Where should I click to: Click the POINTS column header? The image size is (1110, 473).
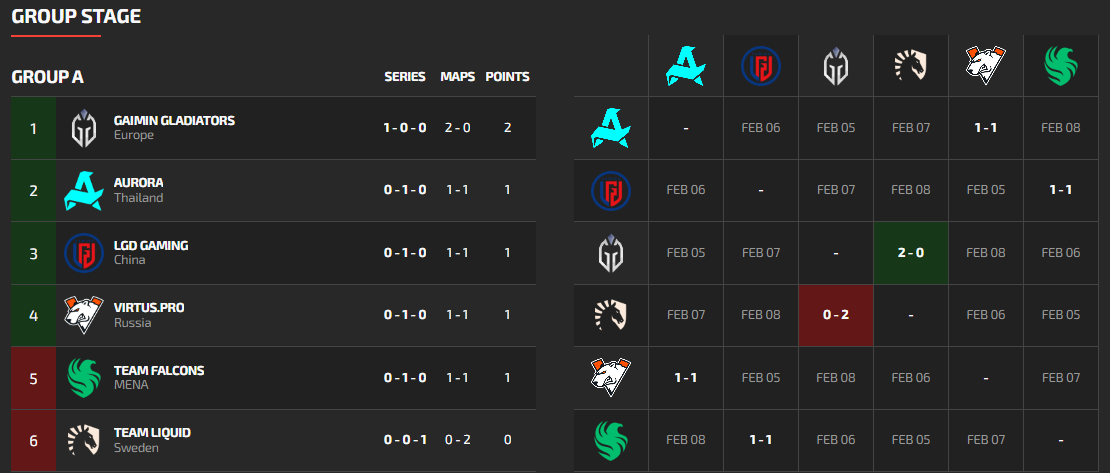tap(508, 76)
